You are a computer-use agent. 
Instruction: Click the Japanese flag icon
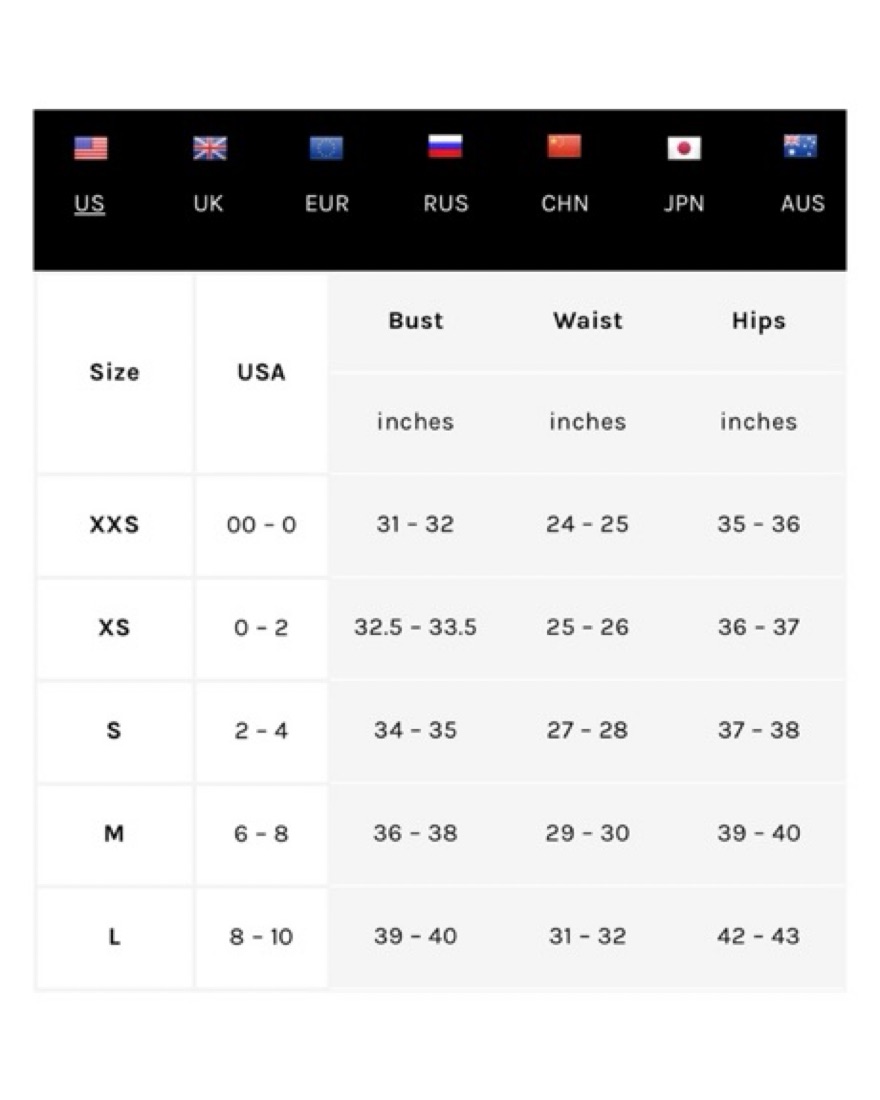tap(684, 149)
